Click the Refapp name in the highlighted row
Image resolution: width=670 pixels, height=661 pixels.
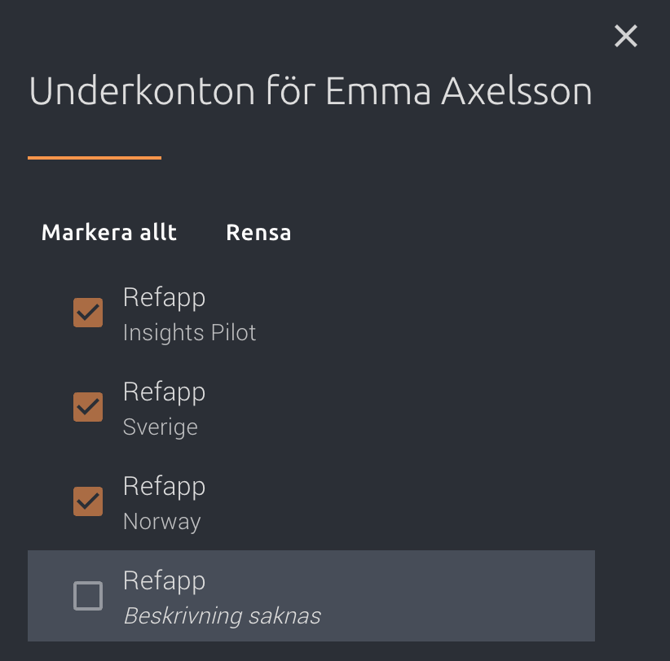164,580
